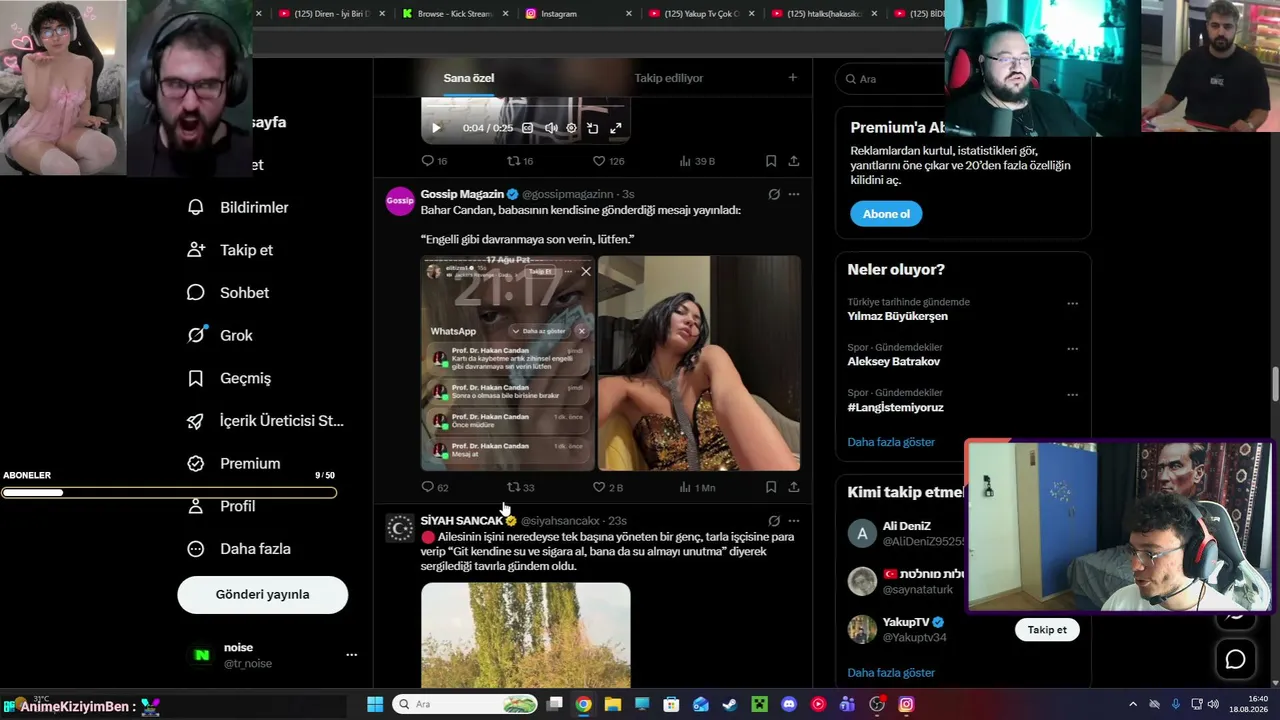Image resolution: width=1280 pixels, height=720 pixels.
Task: Open the Windows Start menu
Action: tap(375, 704)
